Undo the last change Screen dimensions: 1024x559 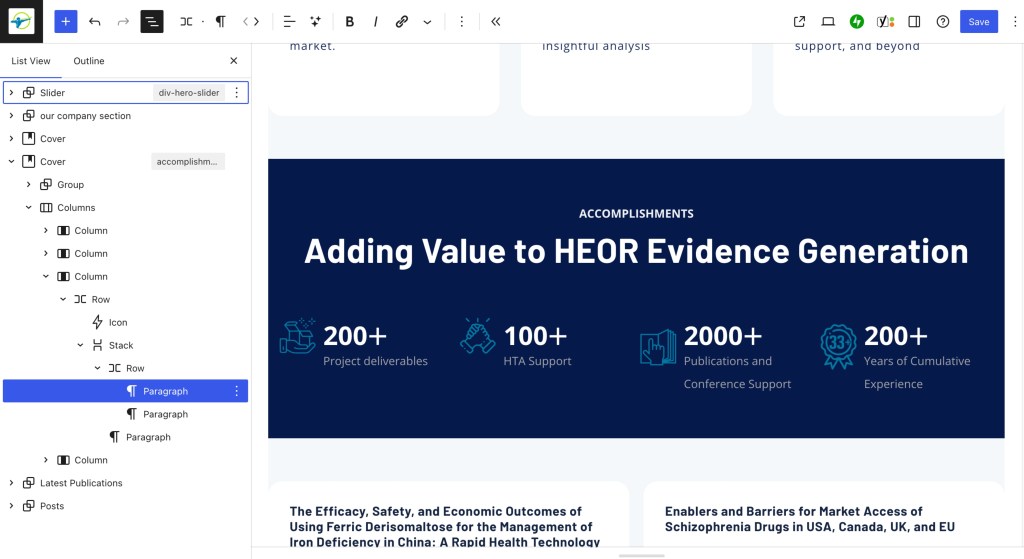pyautogui.click(x=94, y=21)
